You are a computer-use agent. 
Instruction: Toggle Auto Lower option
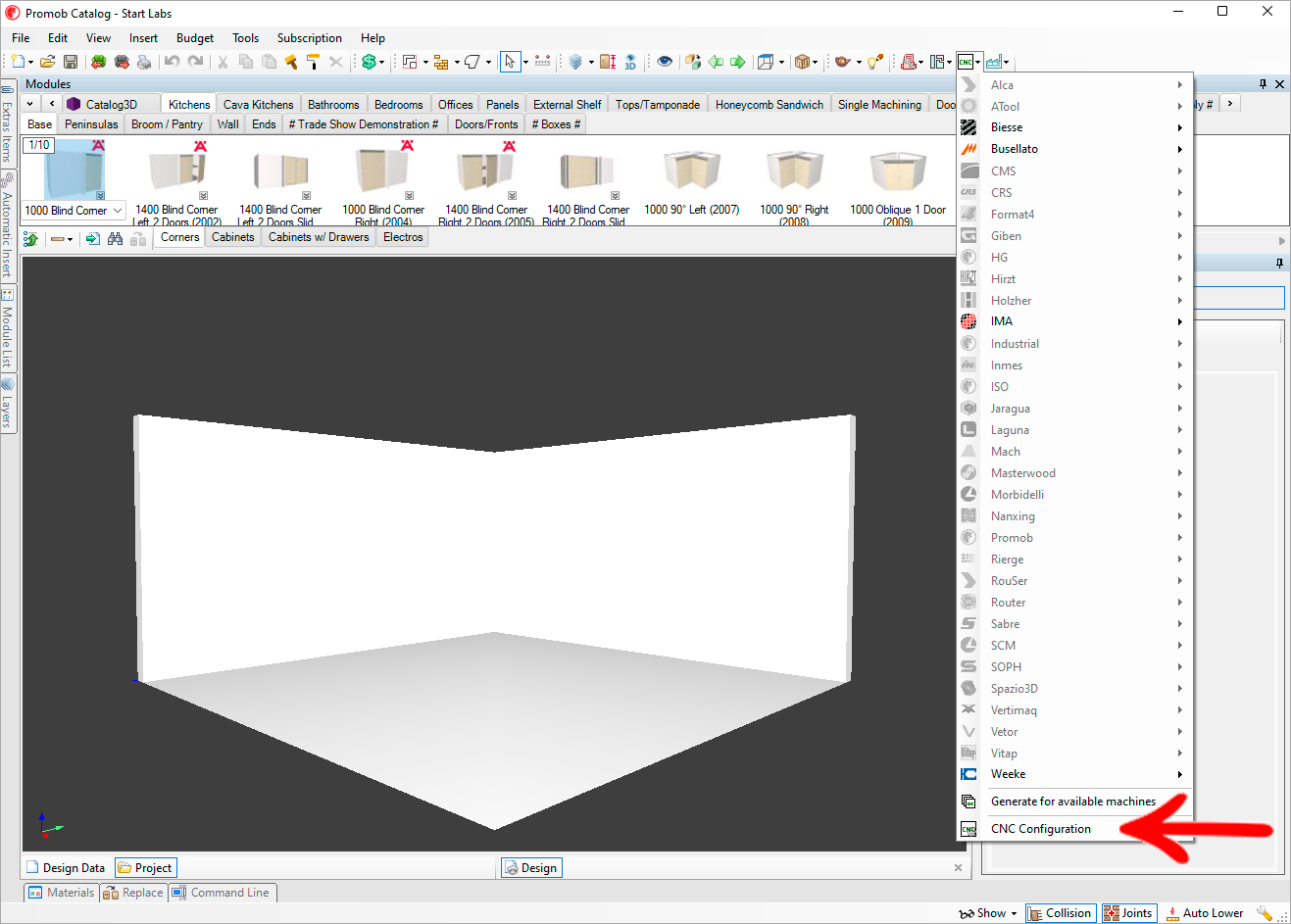[x=1205, y=913]
